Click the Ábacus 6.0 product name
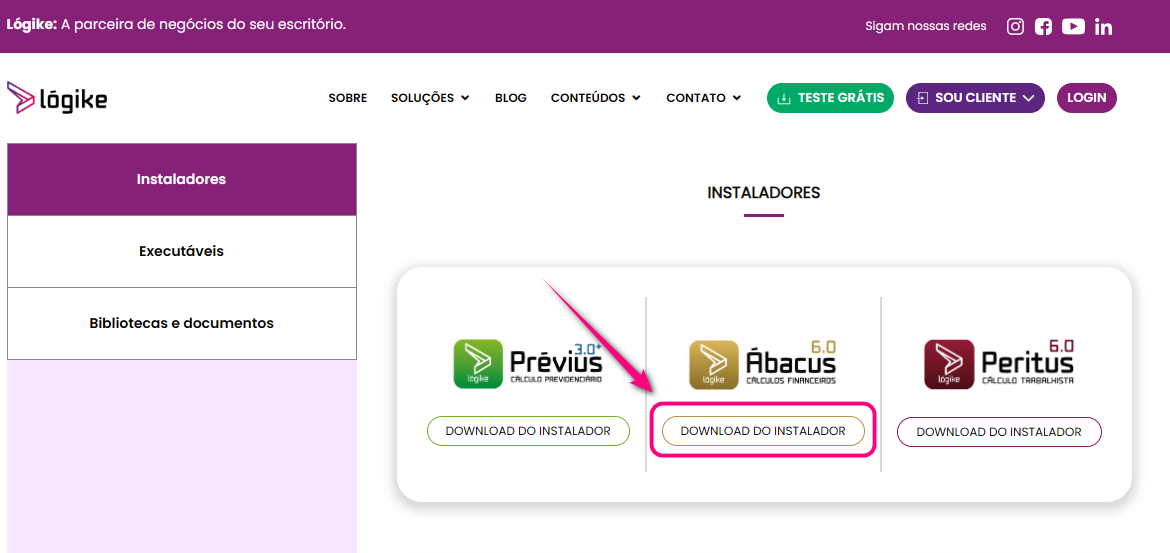 791,363
